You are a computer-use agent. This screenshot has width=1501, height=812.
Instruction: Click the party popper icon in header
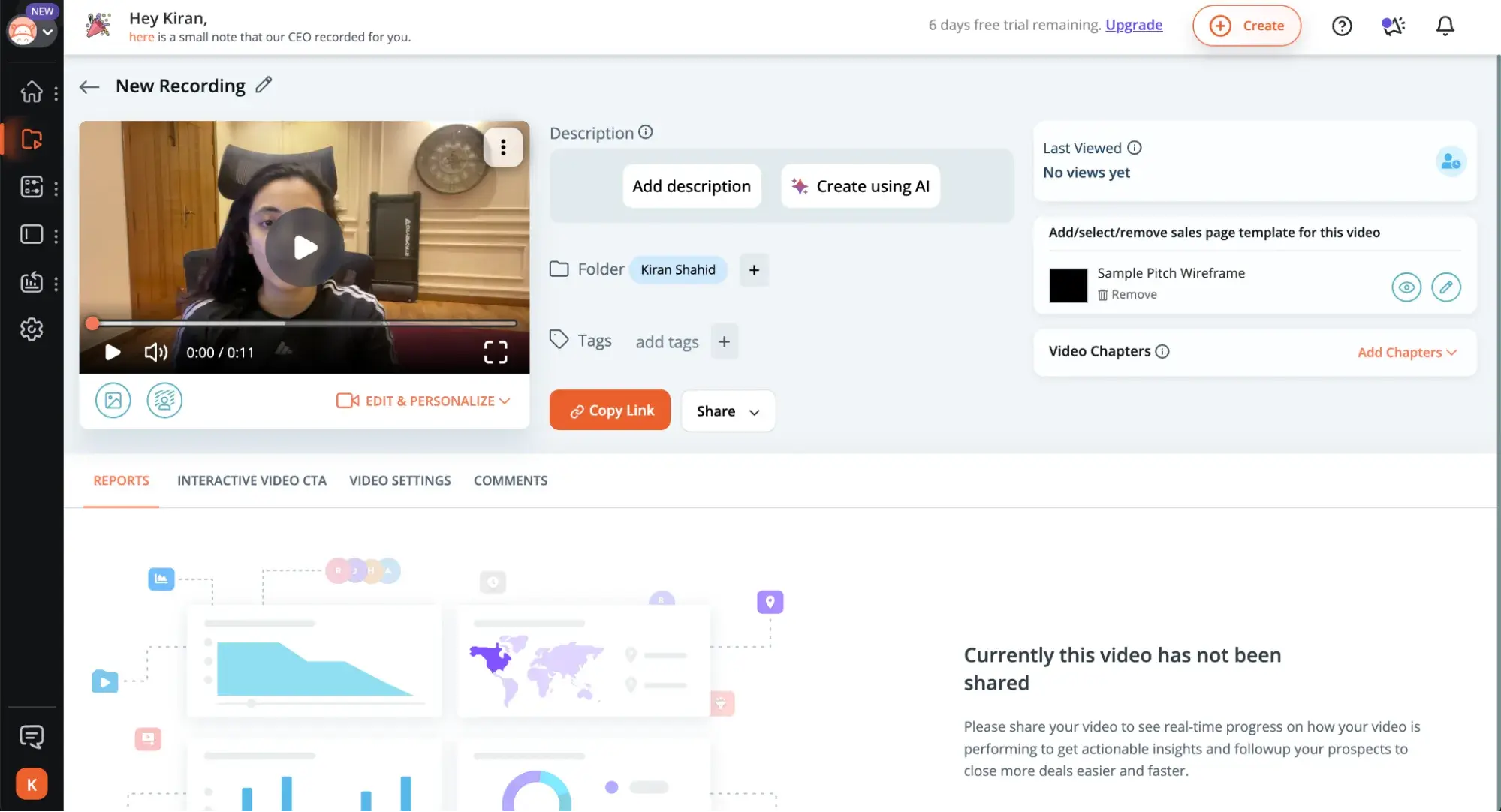pyautogui.click(x=98, y=25)
